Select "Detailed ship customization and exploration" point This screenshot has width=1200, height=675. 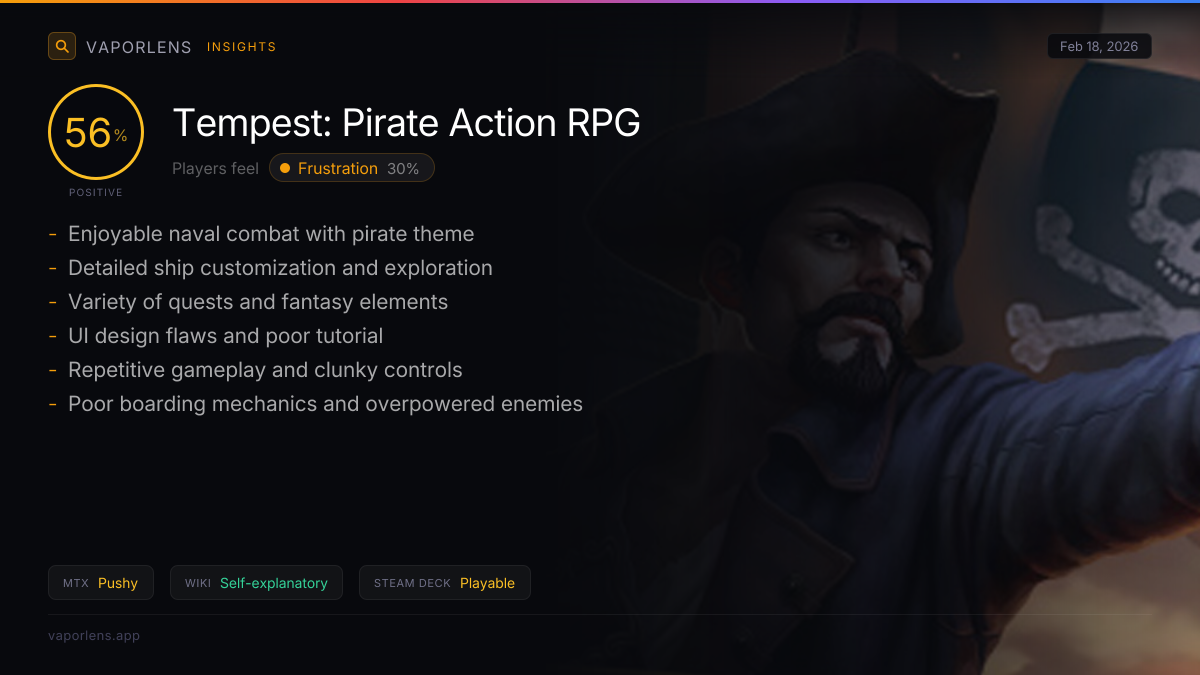click(280, 268)
